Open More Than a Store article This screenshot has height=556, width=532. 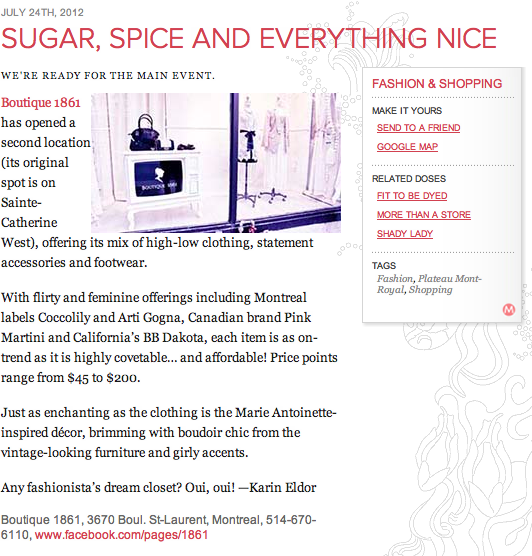pos(423,215)
